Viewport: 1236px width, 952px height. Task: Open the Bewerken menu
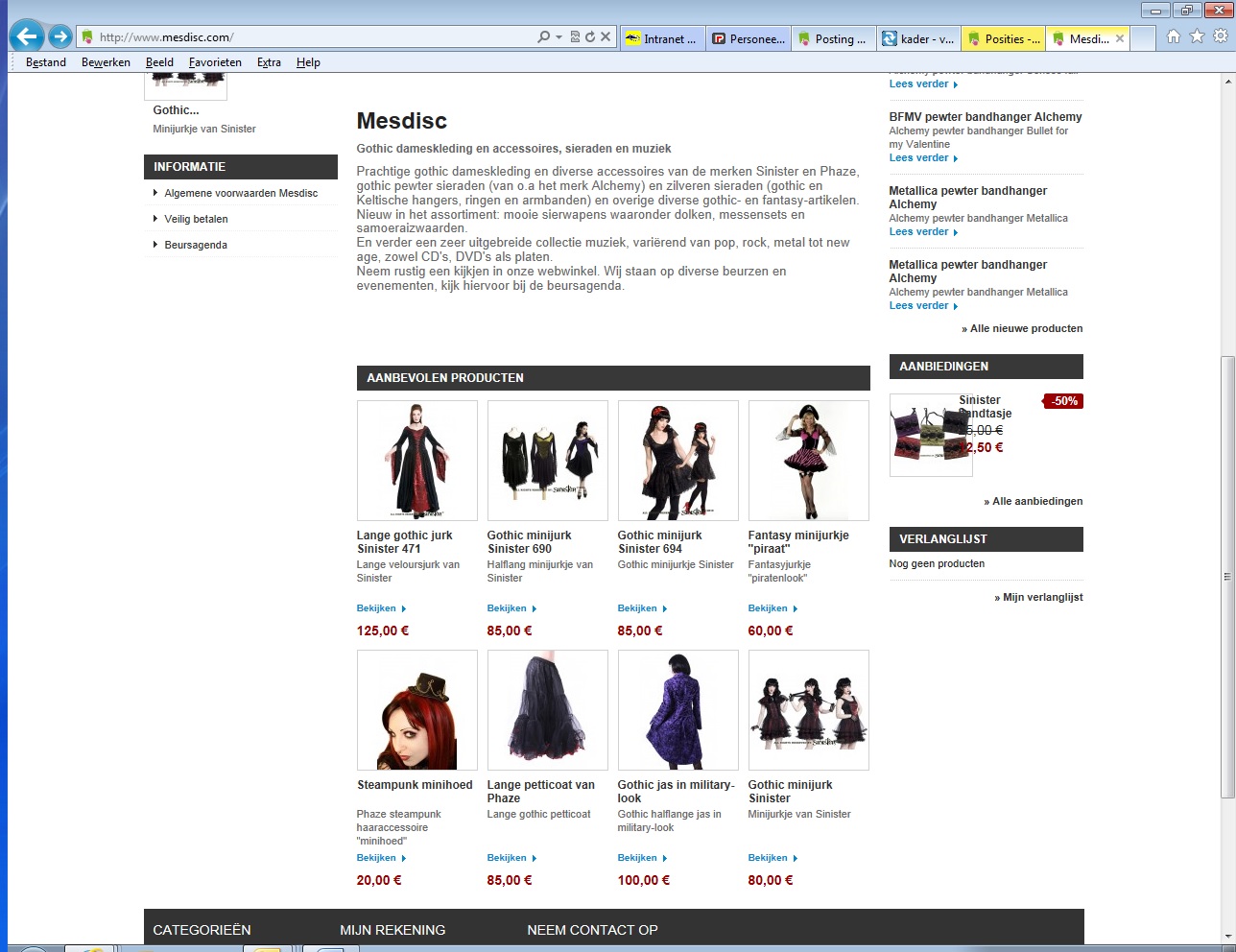[106, 62]
